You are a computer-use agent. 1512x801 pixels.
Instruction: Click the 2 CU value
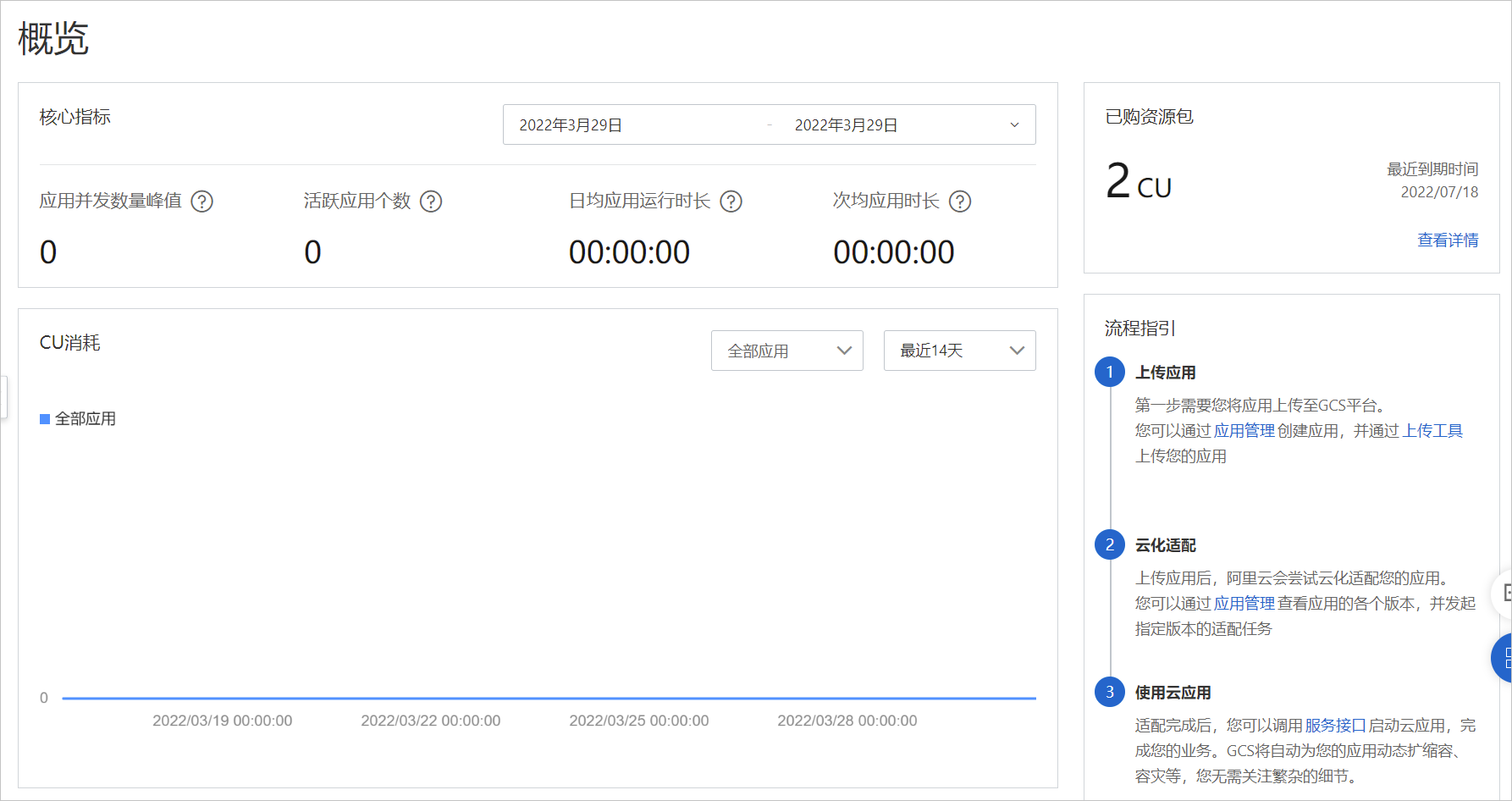(1139, 181)
